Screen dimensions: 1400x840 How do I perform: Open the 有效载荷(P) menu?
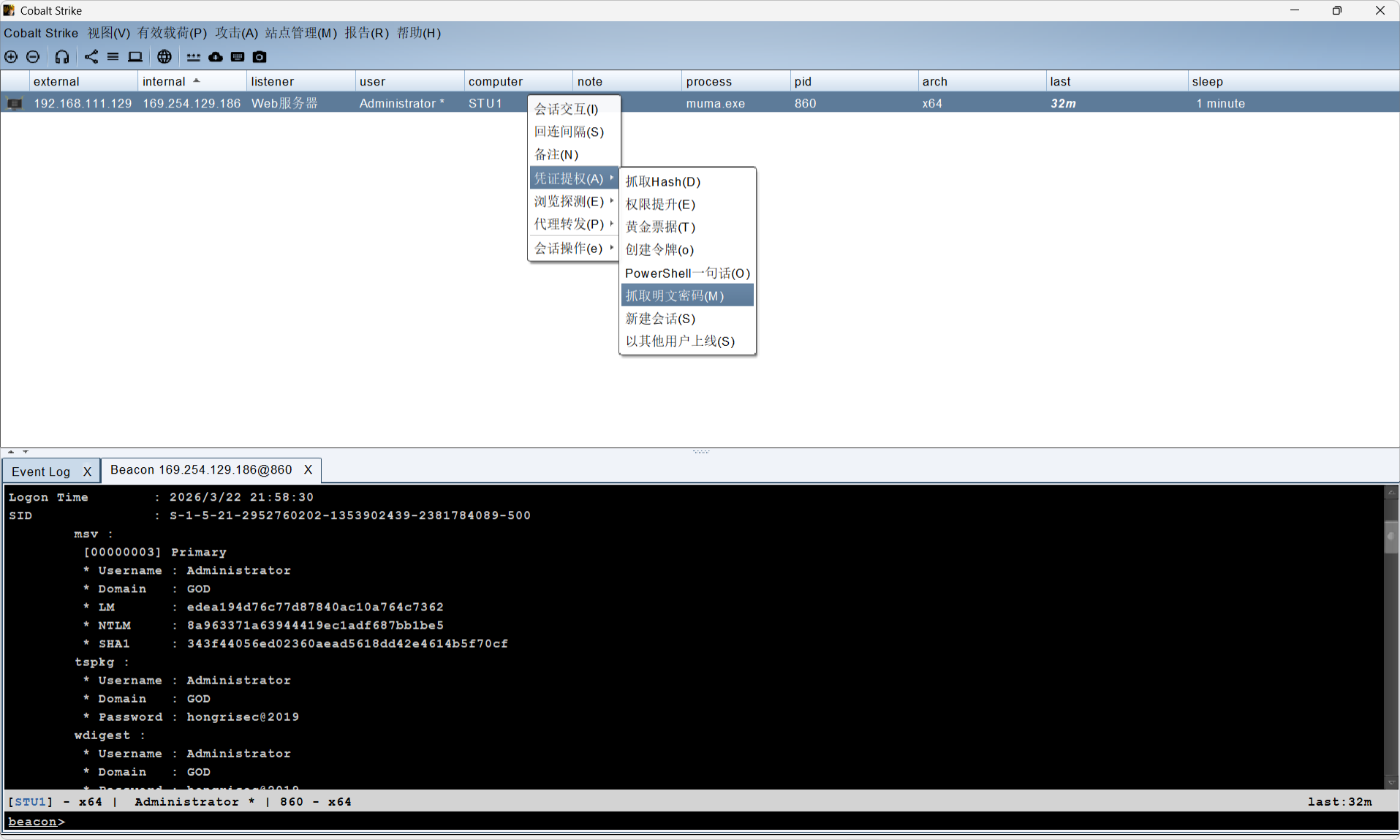coord(173,33)
